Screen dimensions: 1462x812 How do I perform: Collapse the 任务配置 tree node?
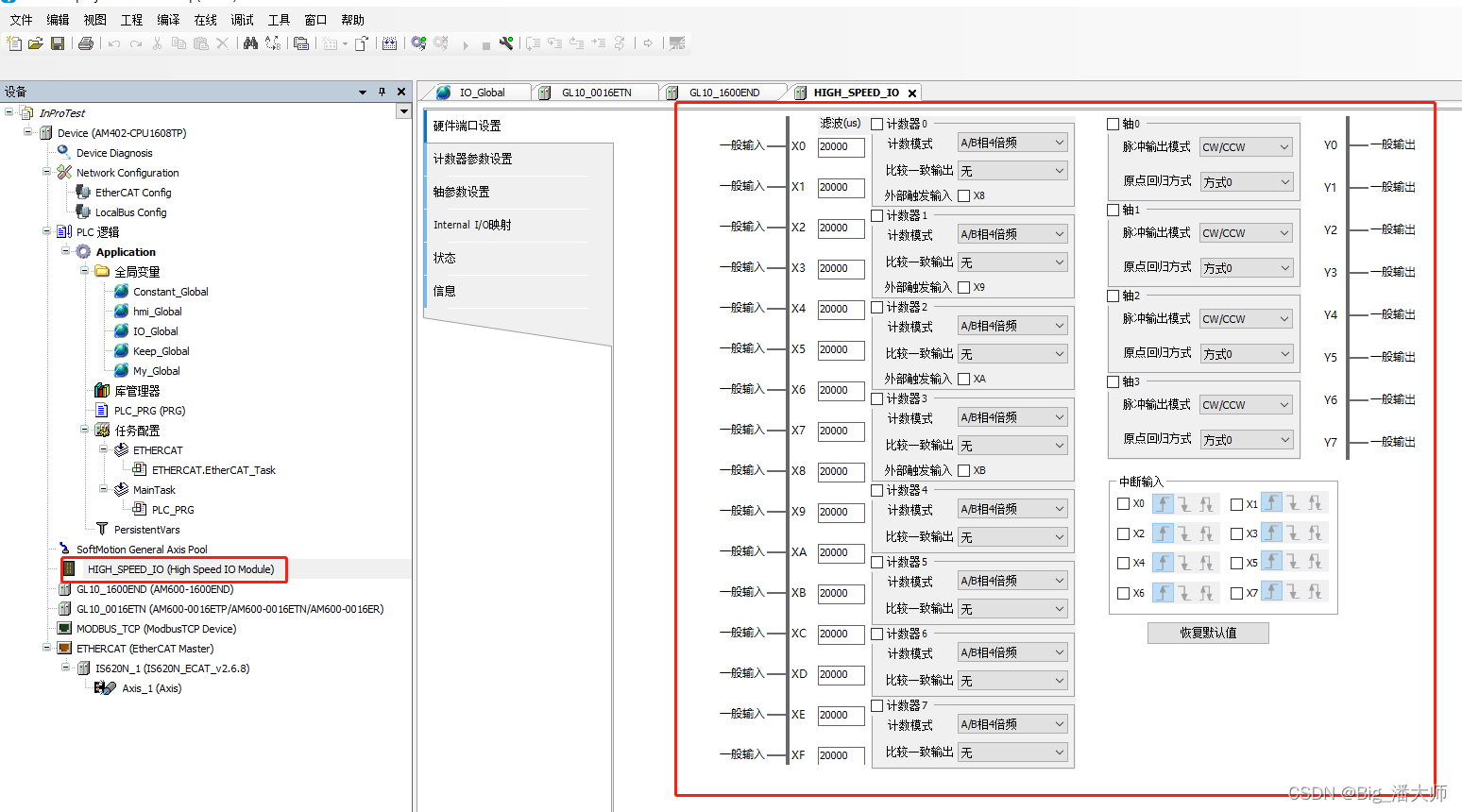pos(84,429)
